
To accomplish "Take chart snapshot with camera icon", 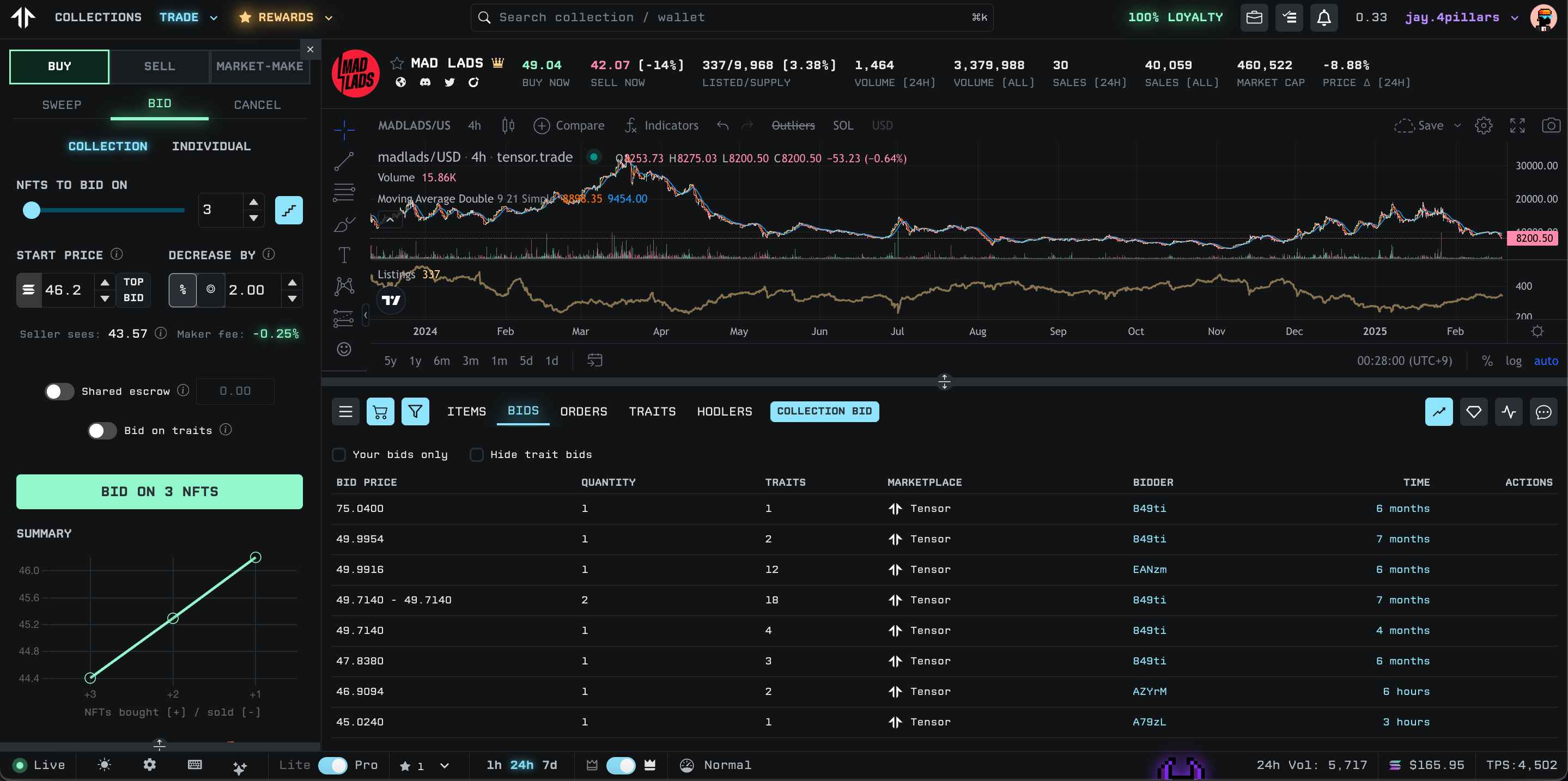I will click(x=1551, y=125).
